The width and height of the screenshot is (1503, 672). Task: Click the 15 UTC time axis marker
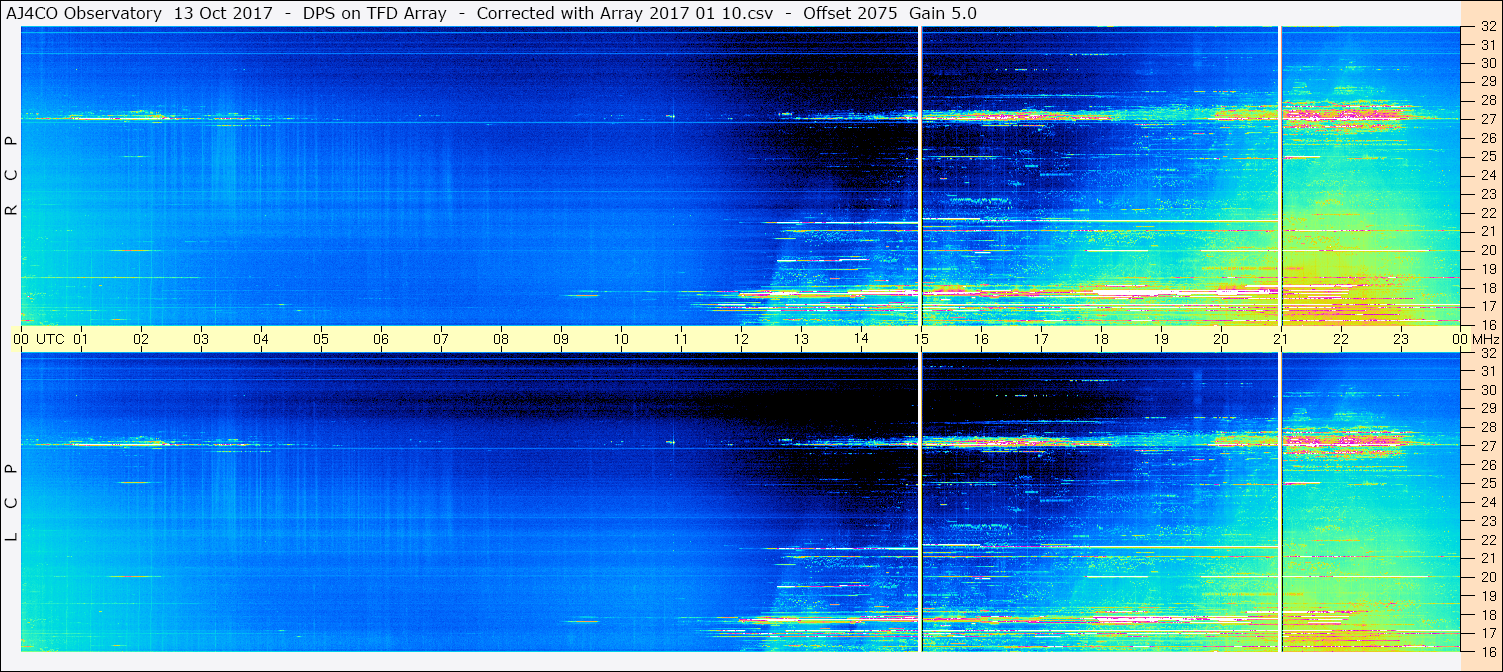(921, 339)
